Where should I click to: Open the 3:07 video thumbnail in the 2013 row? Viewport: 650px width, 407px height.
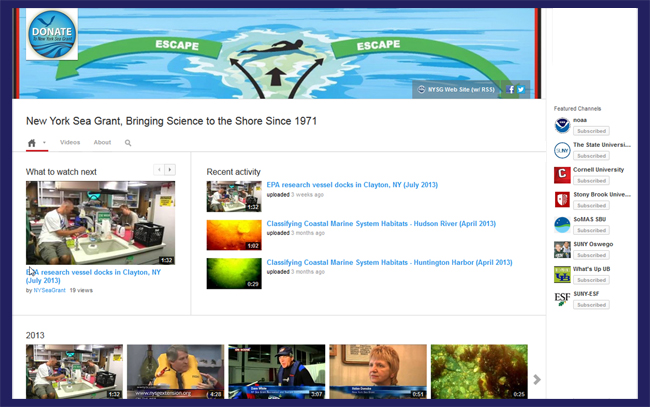tap(276, 372)
